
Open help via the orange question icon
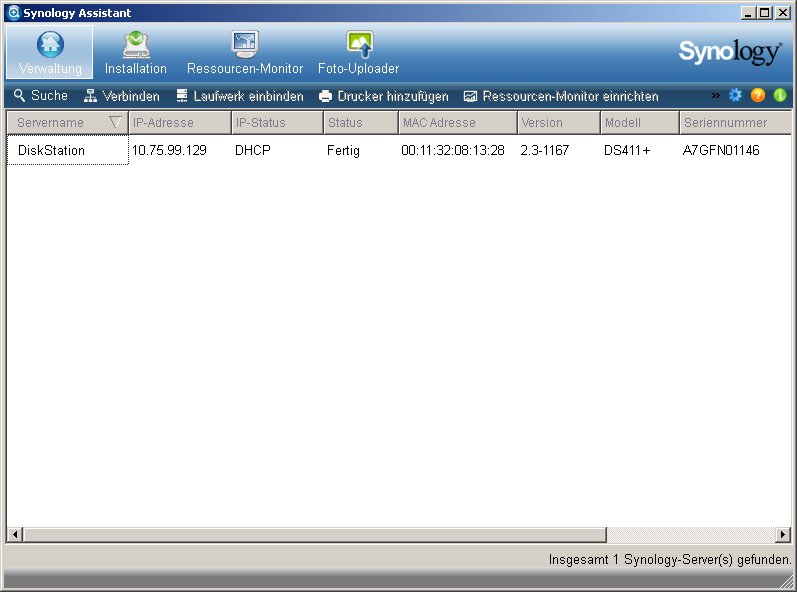click(757, 95)
